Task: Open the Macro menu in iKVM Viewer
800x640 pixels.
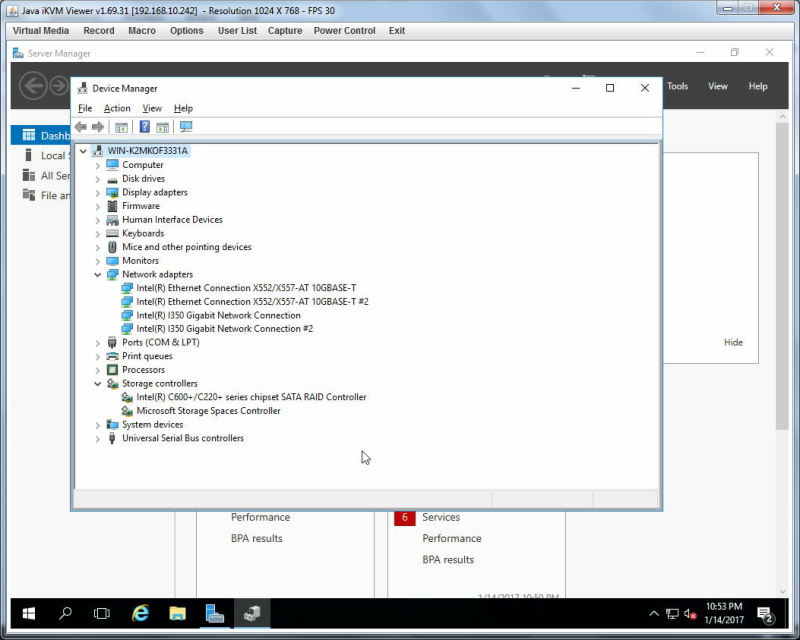Action: pyautogui.click(x=142, y=31)
